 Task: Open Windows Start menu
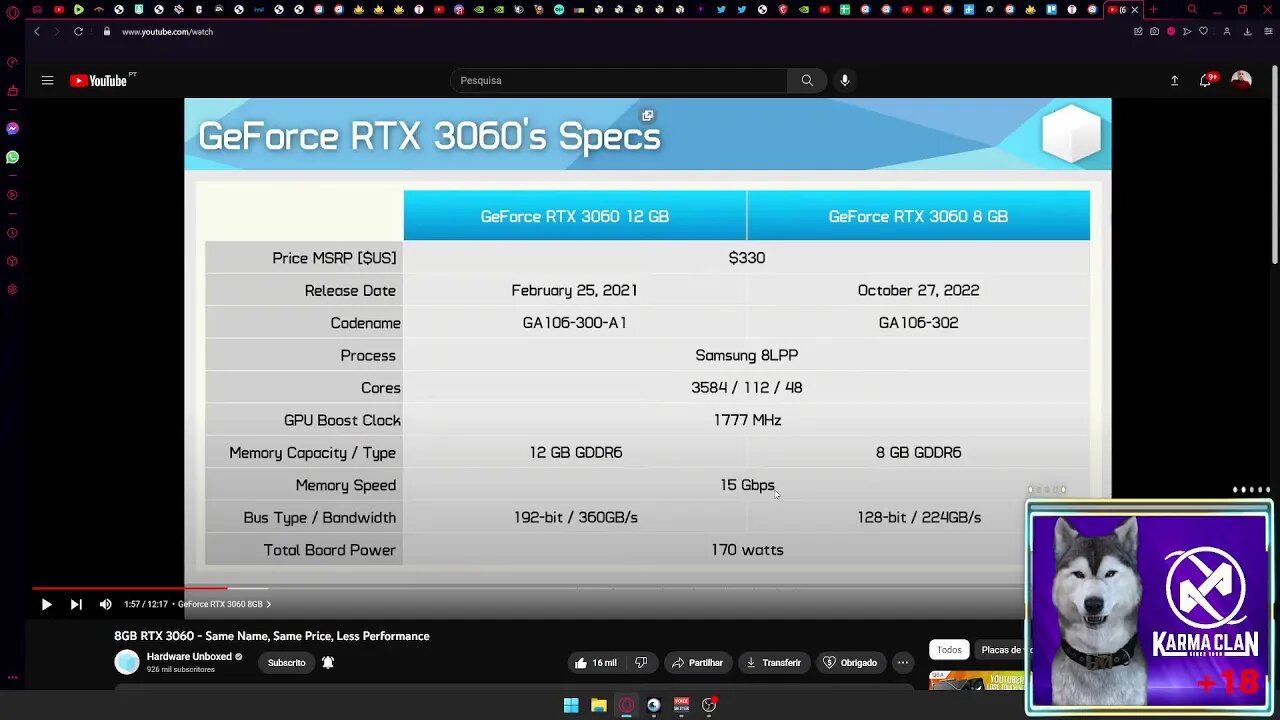coord(571,705)
